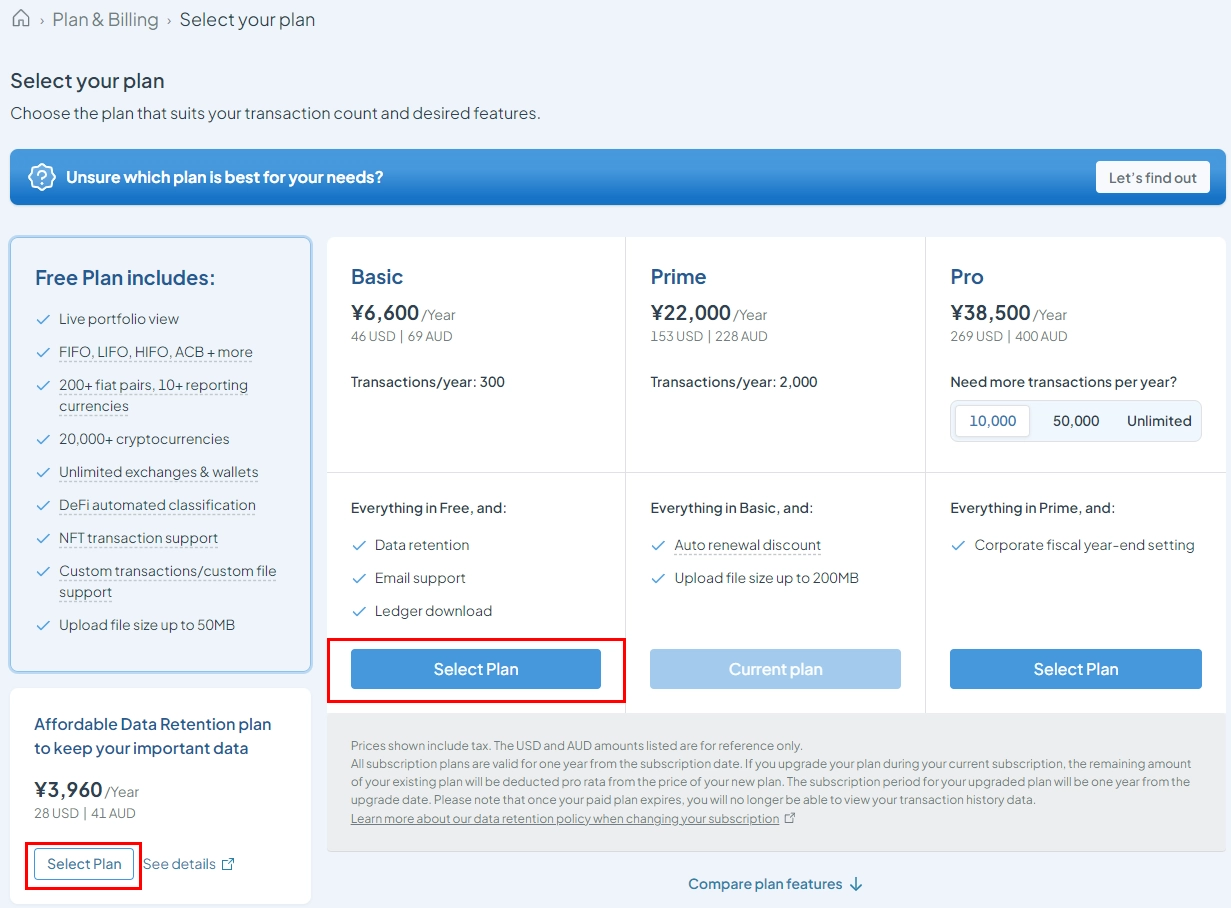Click the NFT transaction support feature
The width and height of the screenshot is (1231, 908).
[138, 538]
